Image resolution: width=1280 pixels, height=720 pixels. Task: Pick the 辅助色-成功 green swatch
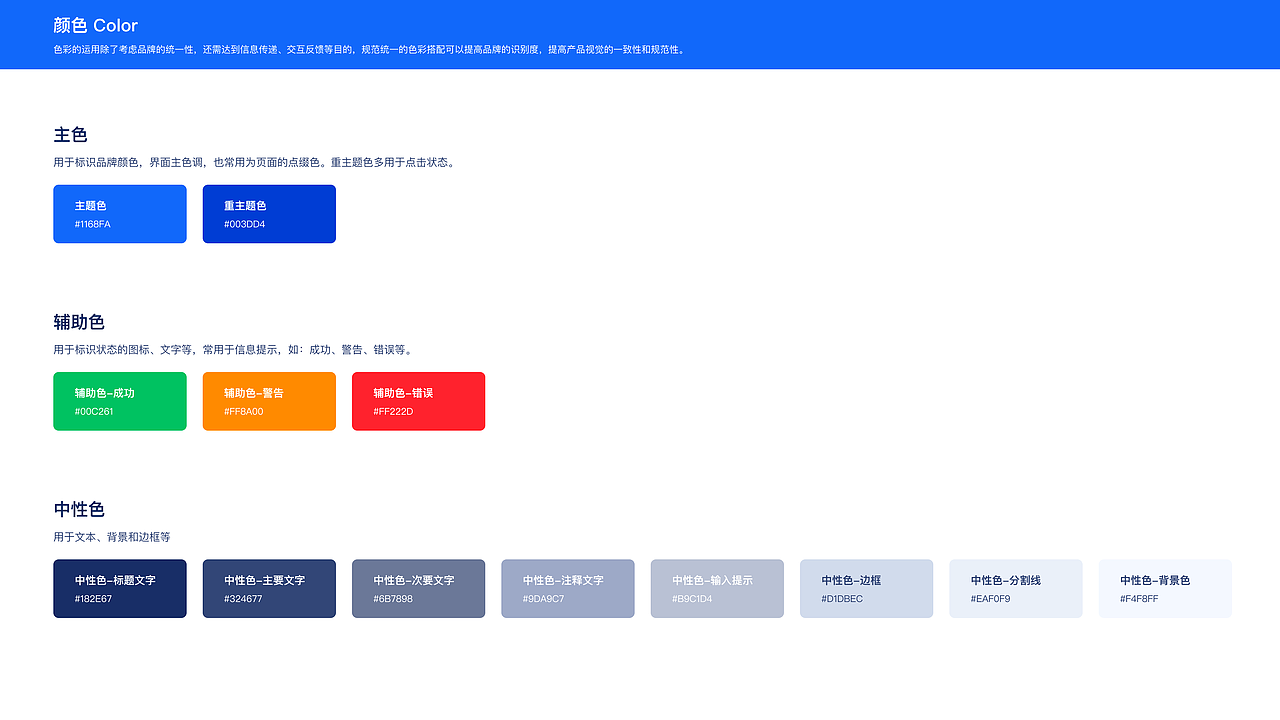click(x=120, y=401)
